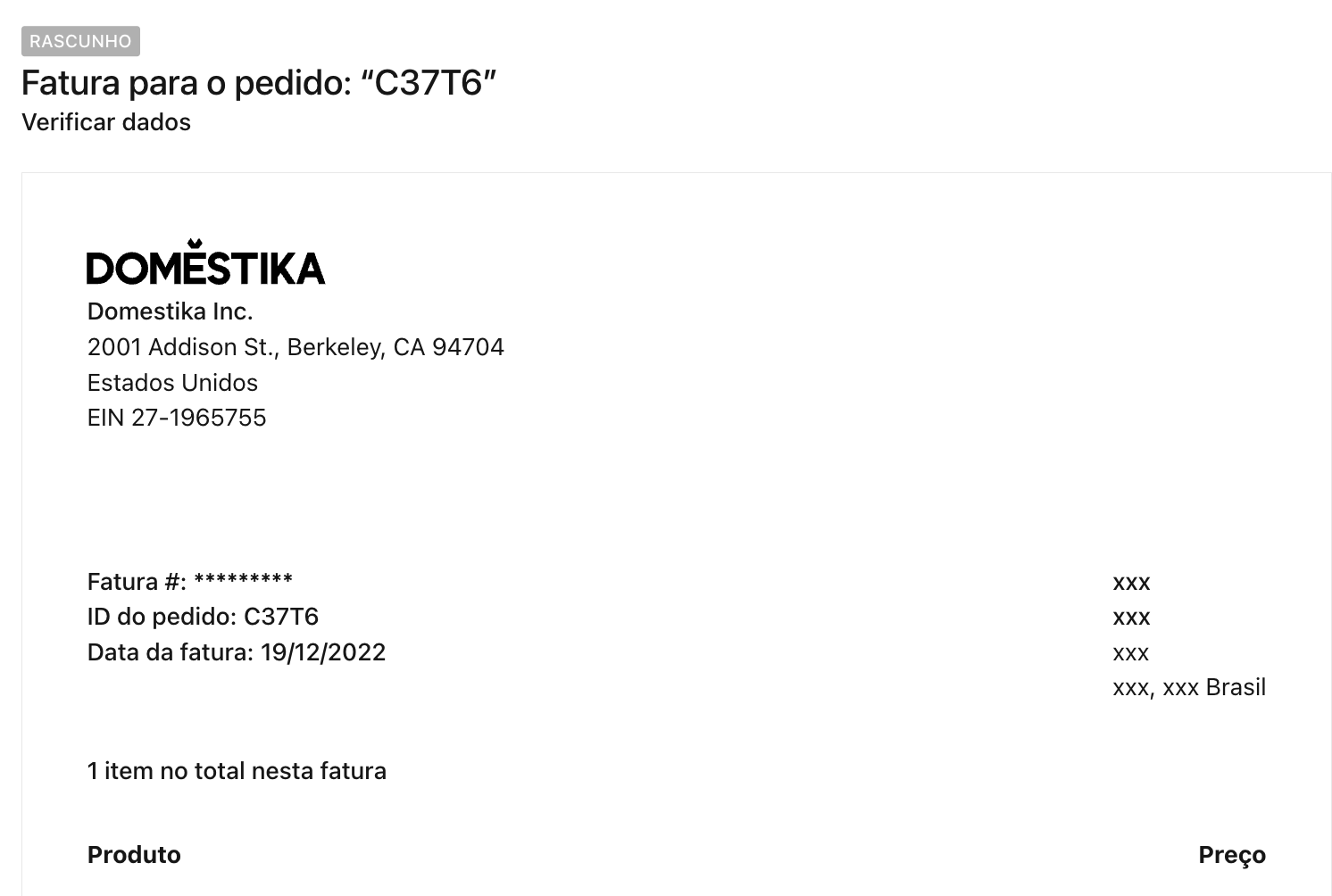Click the 'Domestika Inc.' company name
This screenshot has width=1332, height=896.
coord(171,311)
